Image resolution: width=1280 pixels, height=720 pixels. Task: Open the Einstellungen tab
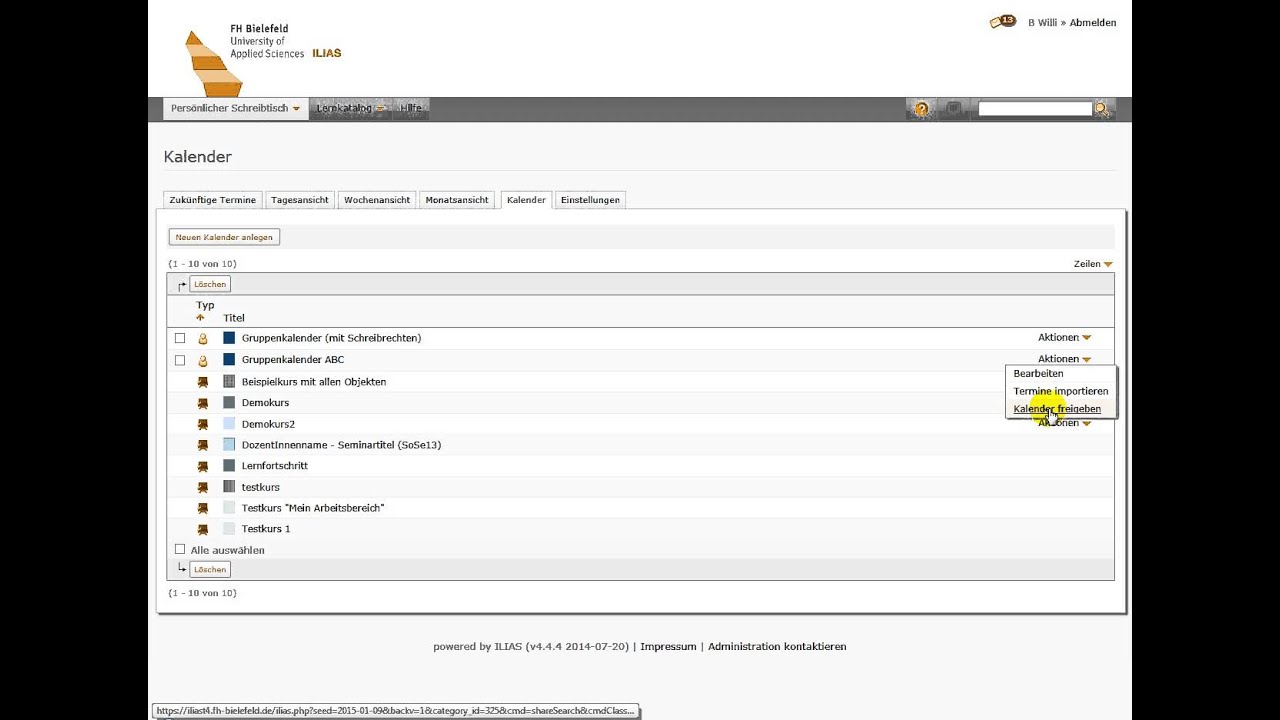click(590, 200)
